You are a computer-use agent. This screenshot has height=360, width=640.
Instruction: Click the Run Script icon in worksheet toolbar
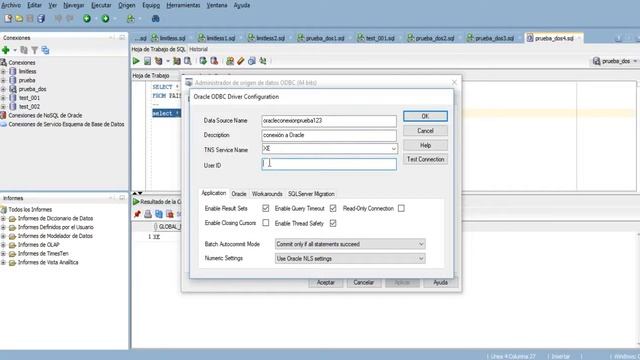tap(147, 61)
